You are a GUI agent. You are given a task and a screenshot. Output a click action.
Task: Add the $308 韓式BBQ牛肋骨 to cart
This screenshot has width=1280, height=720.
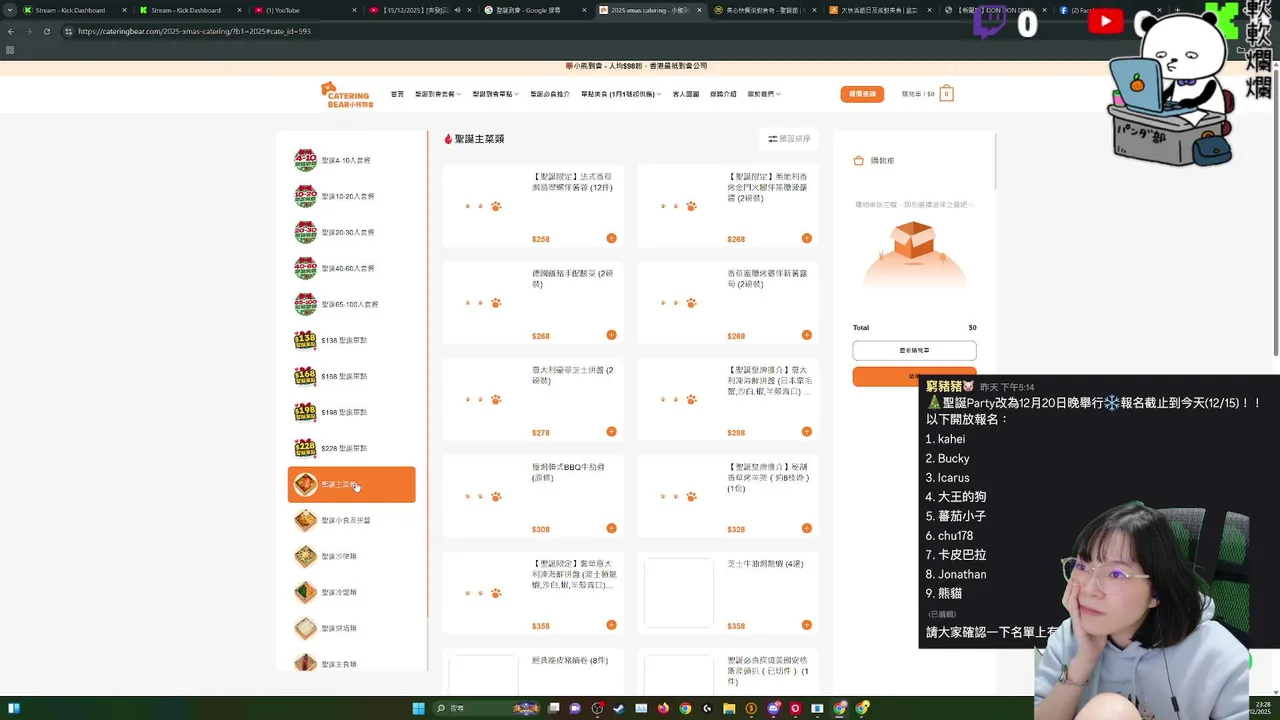click(x=611, y=528)
